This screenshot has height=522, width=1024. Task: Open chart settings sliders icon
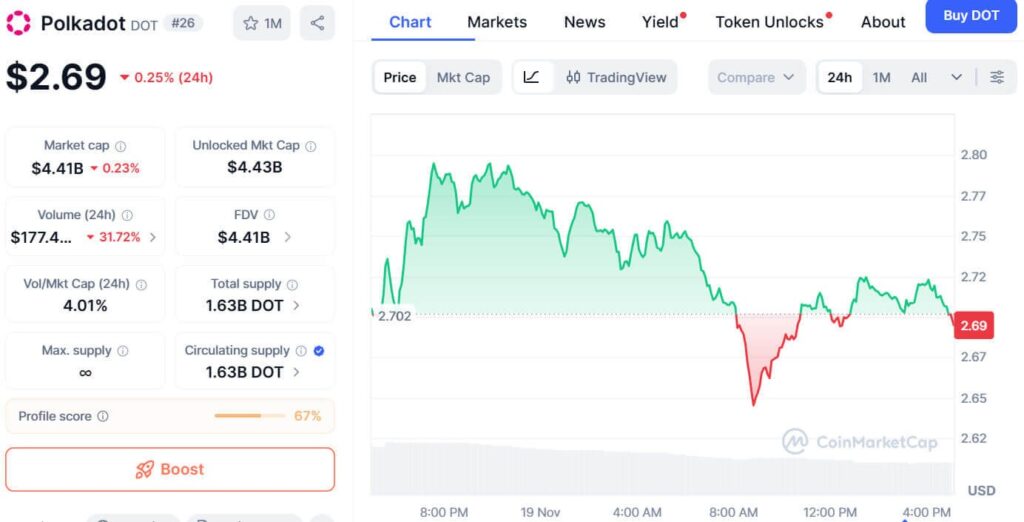[x=997, y=77]
